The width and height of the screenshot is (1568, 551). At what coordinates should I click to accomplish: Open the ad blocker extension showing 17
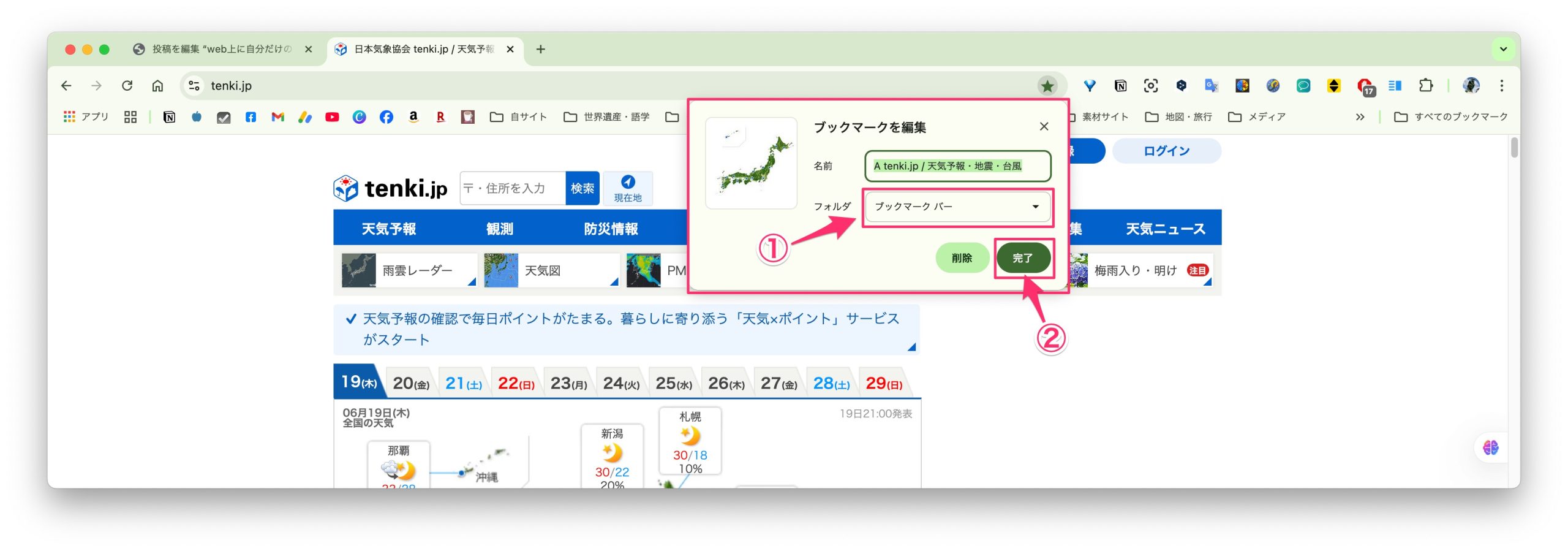tap(1365, 87)
